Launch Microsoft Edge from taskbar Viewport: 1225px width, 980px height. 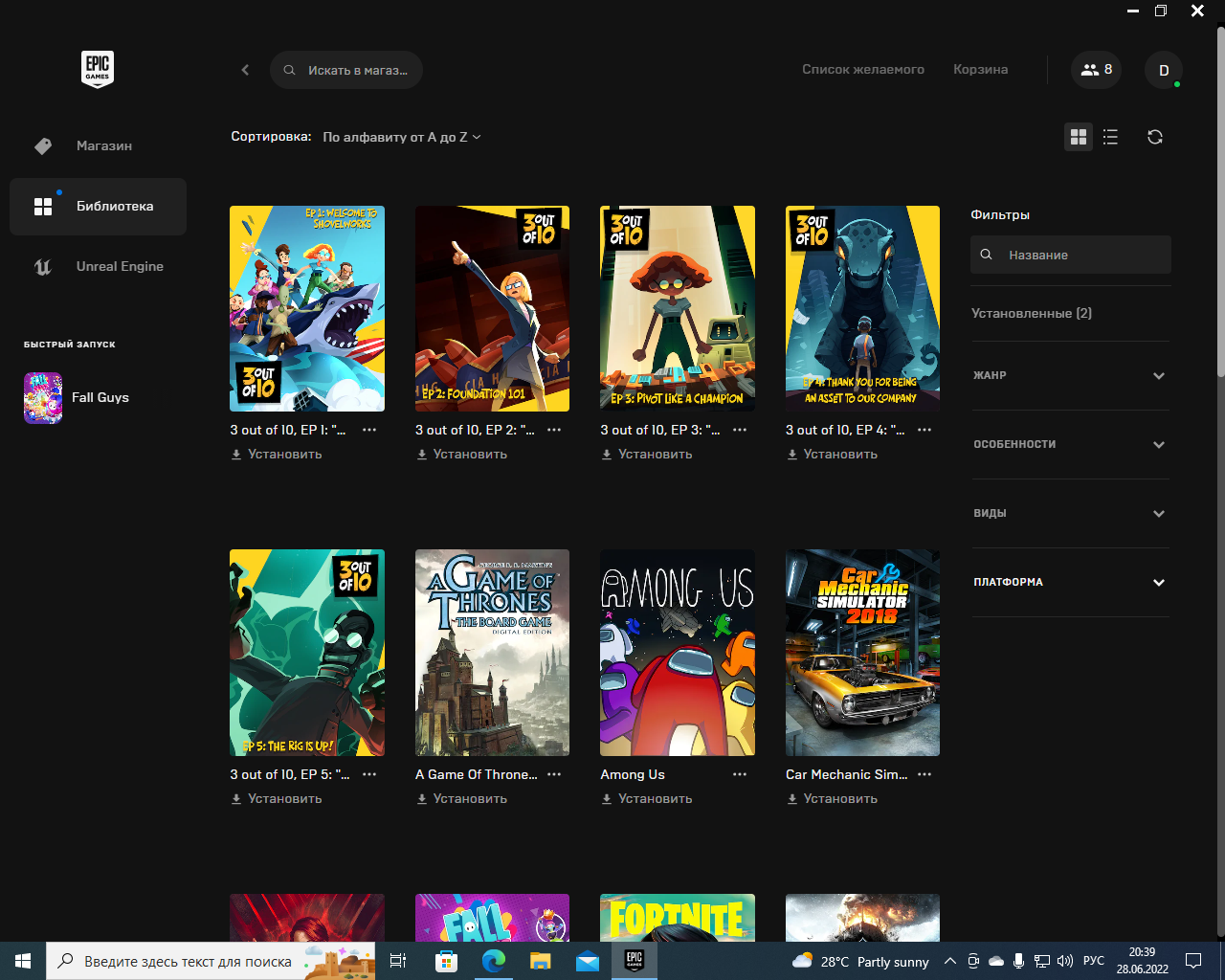[x=493, y=961]
